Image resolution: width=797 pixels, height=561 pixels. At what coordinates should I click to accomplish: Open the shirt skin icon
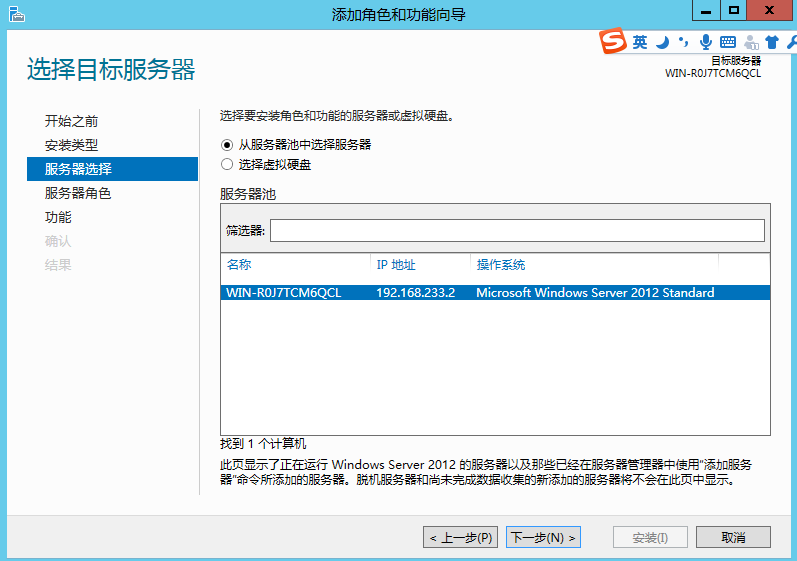coord(771,42)
